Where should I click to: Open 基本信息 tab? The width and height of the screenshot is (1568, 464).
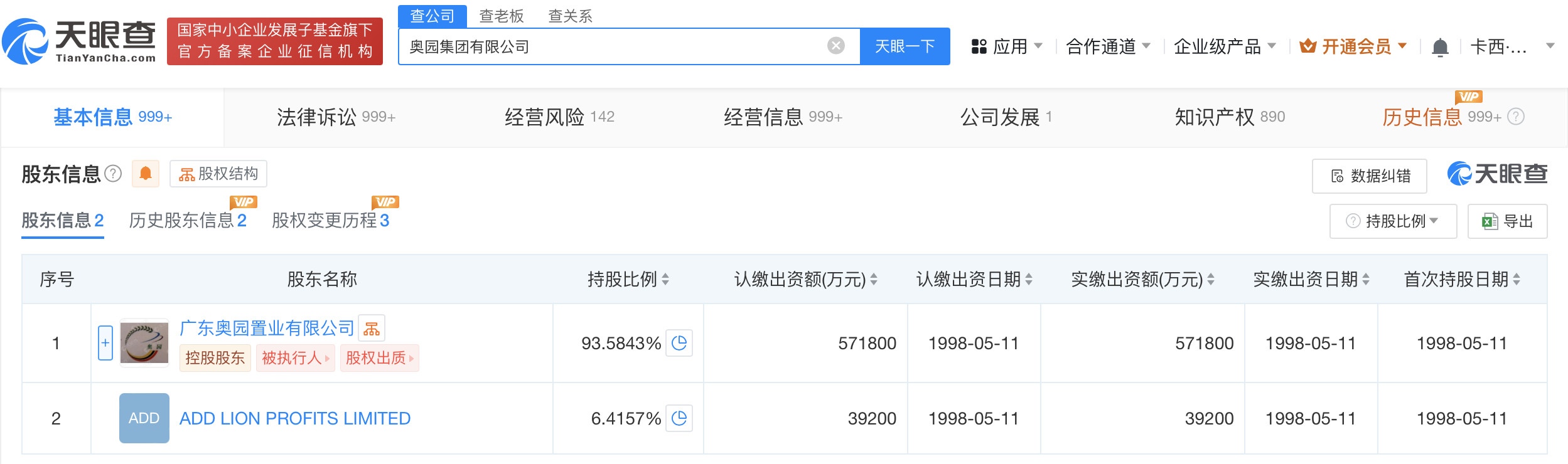(x=112, y=117)
